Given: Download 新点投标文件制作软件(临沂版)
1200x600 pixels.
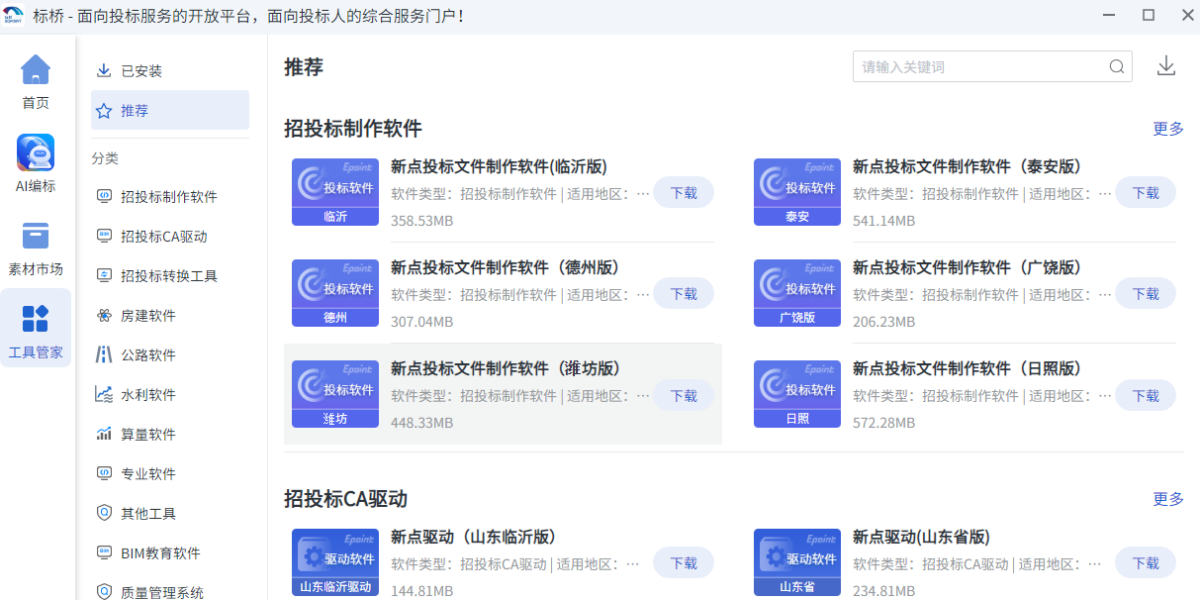Looking at the screenshot, I should (683, 192).
